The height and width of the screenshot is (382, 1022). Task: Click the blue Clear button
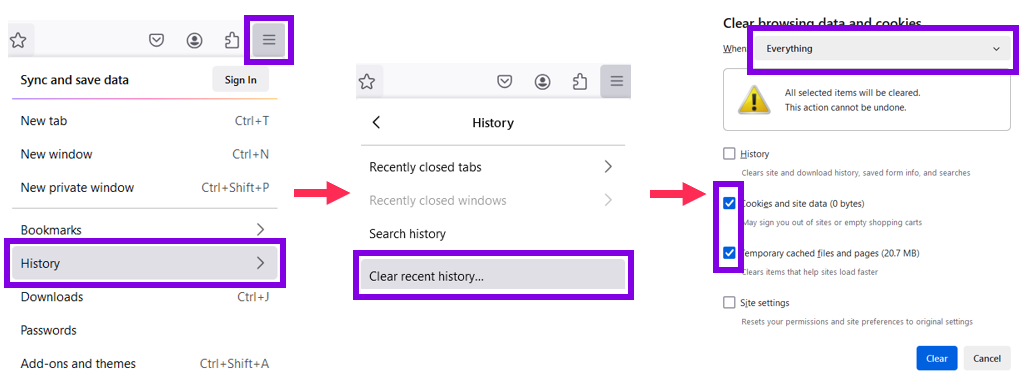click(x=937, y=359)
